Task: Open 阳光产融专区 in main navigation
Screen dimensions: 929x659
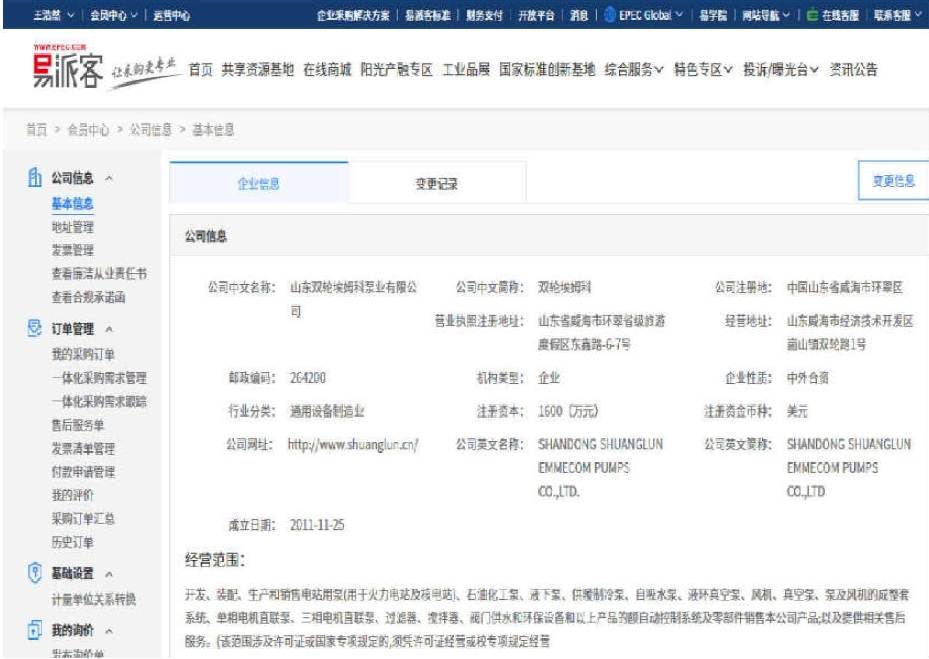Action: click(x=396, y=70)
